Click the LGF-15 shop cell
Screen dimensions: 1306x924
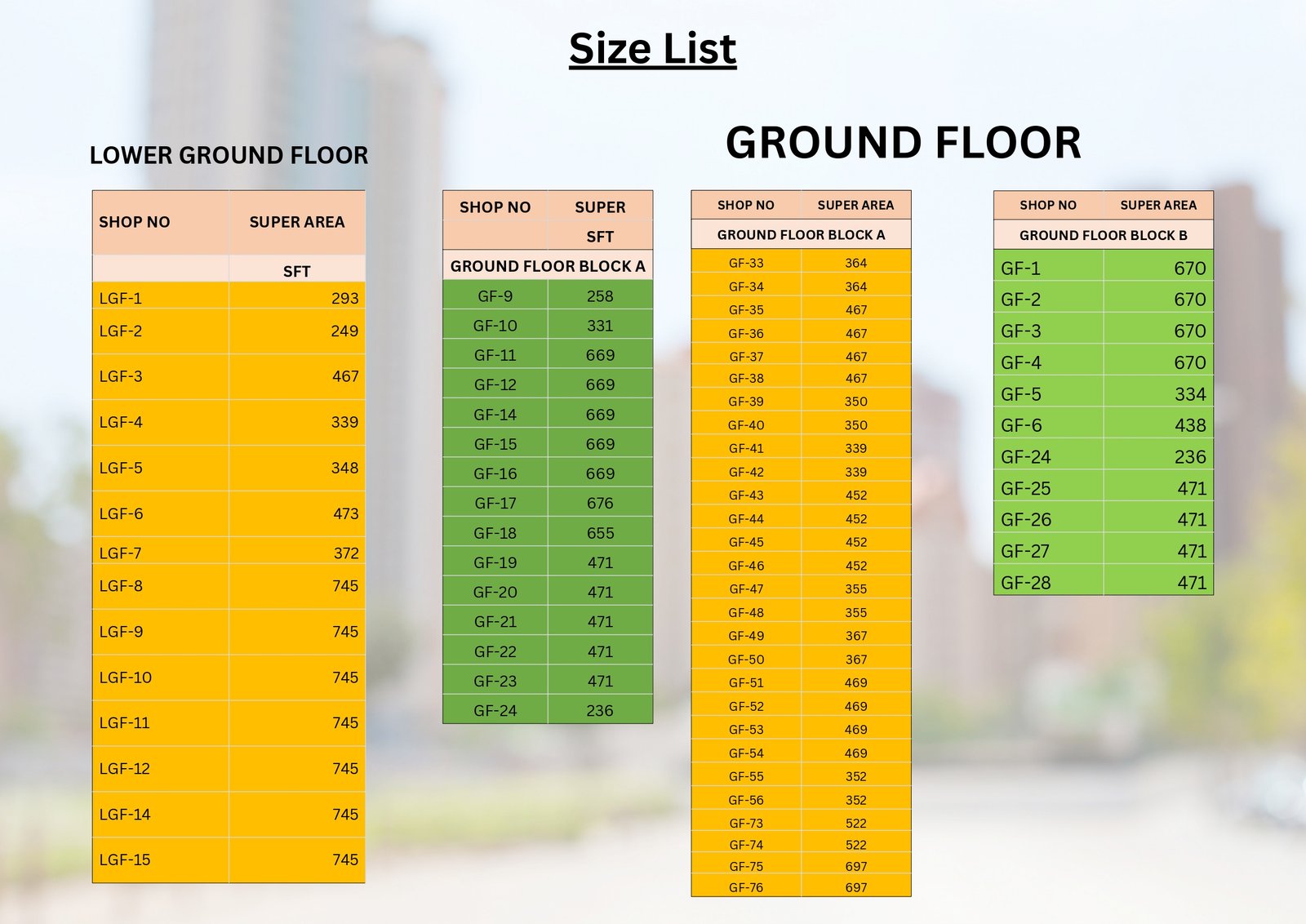[125, 860]
